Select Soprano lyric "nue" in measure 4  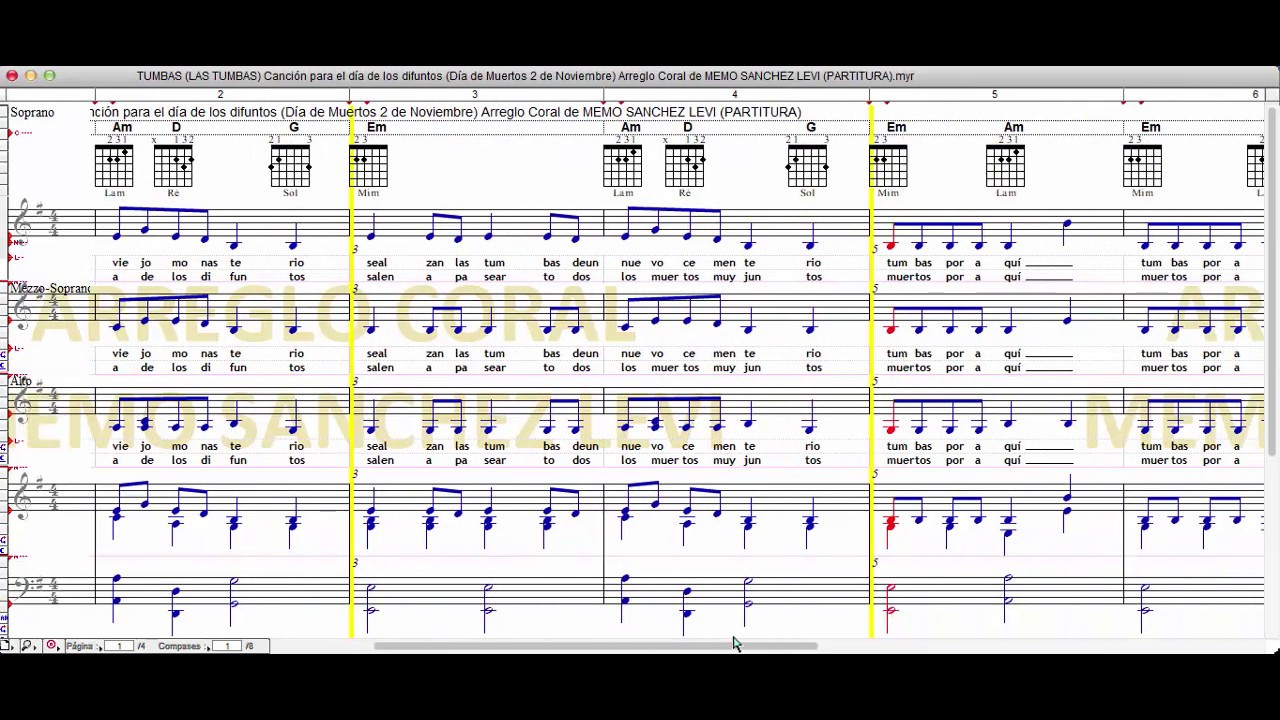coord(630,263)
